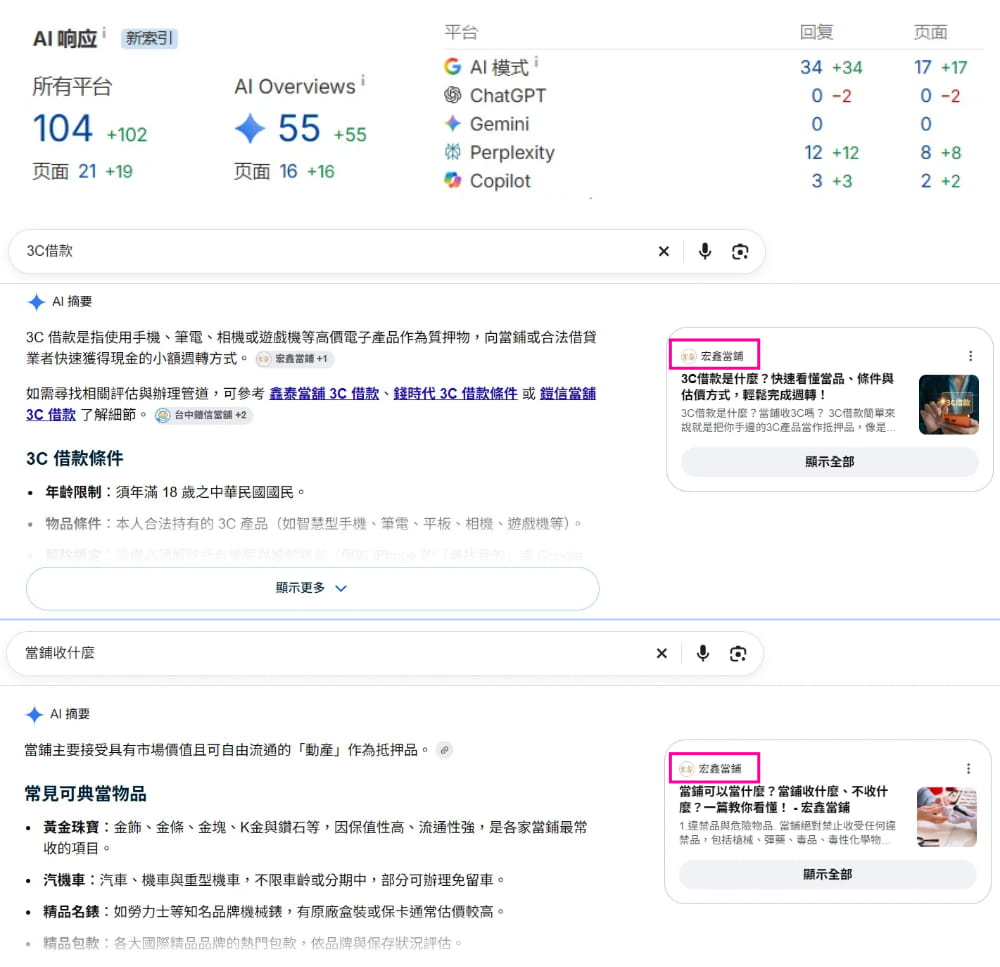Click the 年齡限制 bullet item

point(175,492)
